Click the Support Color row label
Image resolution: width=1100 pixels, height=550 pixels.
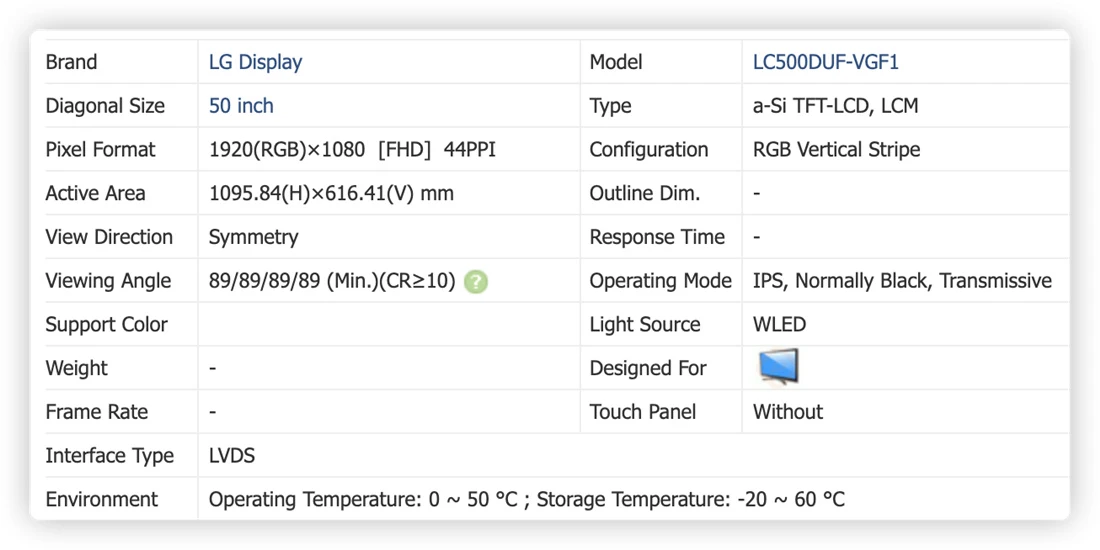pos(107,325)
